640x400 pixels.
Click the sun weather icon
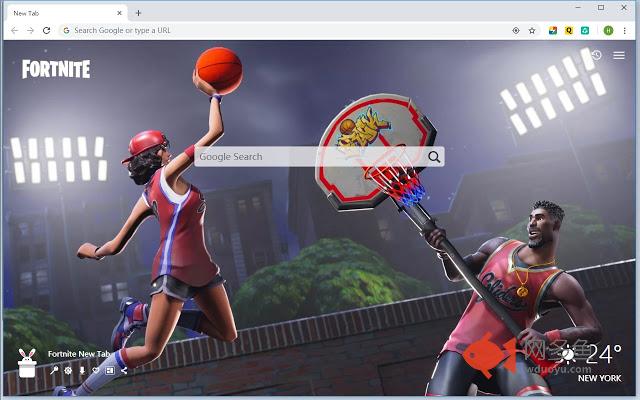568,354
